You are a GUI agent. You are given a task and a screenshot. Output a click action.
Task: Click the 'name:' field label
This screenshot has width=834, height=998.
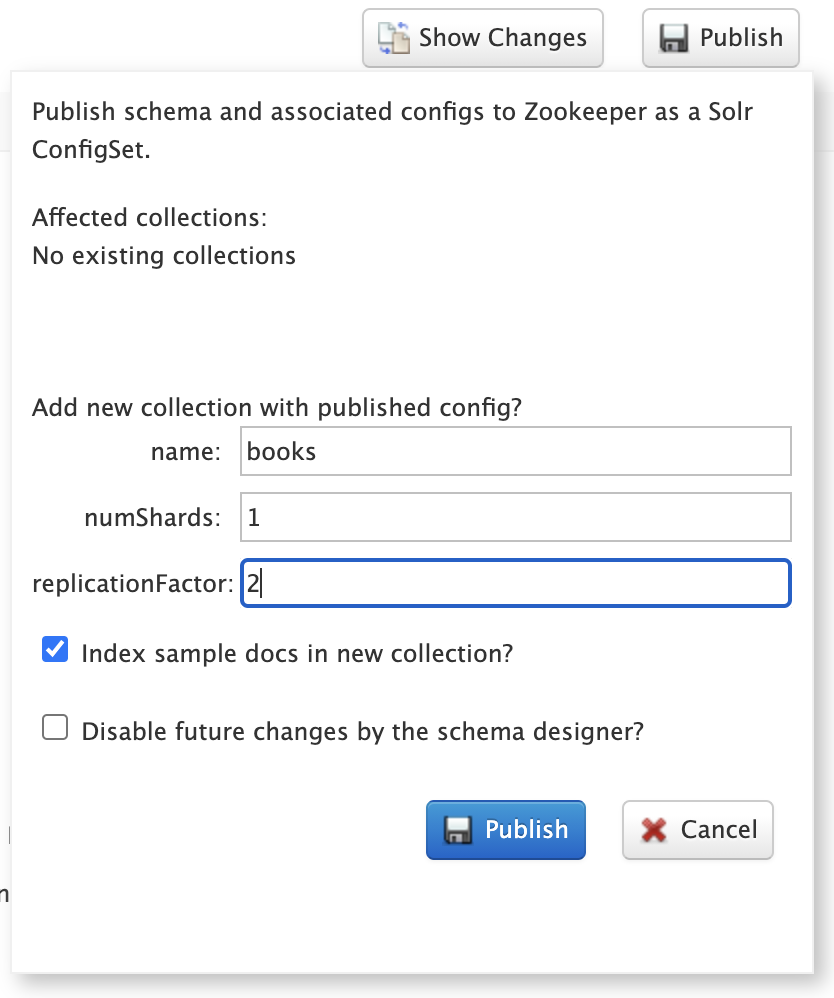click(x=185, y=452)
